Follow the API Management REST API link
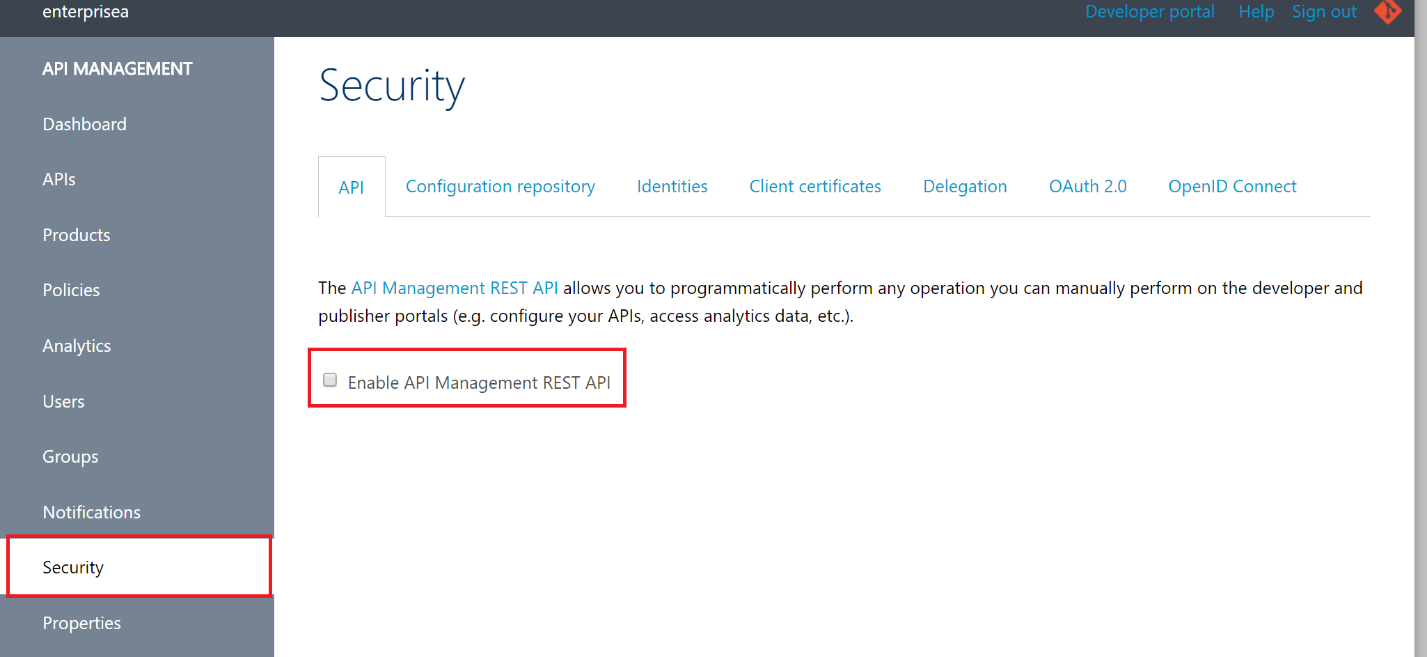The height and width of the screenshot is (657, 1427). point(454,287)
